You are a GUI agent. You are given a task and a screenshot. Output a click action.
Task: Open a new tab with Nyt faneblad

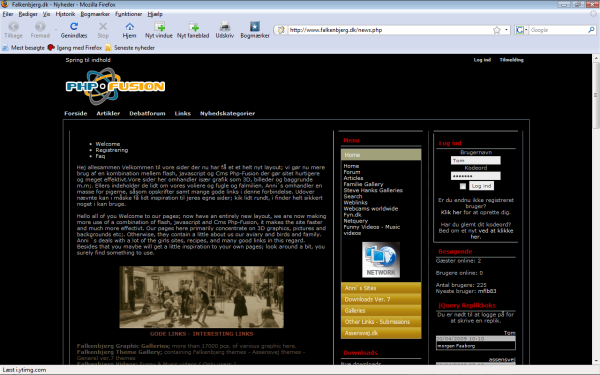193,30
